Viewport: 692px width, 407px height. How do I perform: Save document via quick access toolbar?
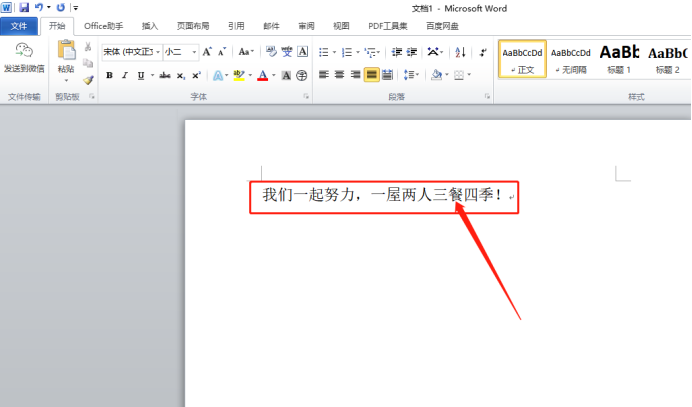point(24,8)
